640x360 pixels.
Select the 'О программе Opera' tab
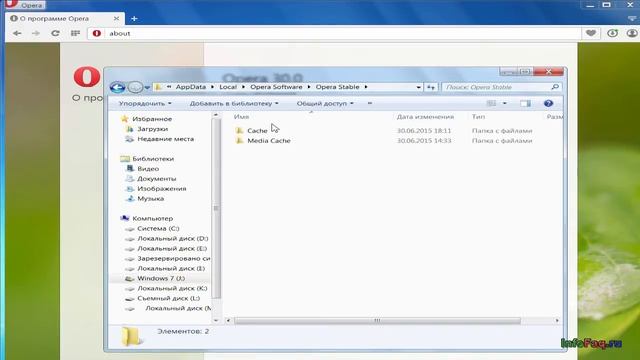point(65,18)
